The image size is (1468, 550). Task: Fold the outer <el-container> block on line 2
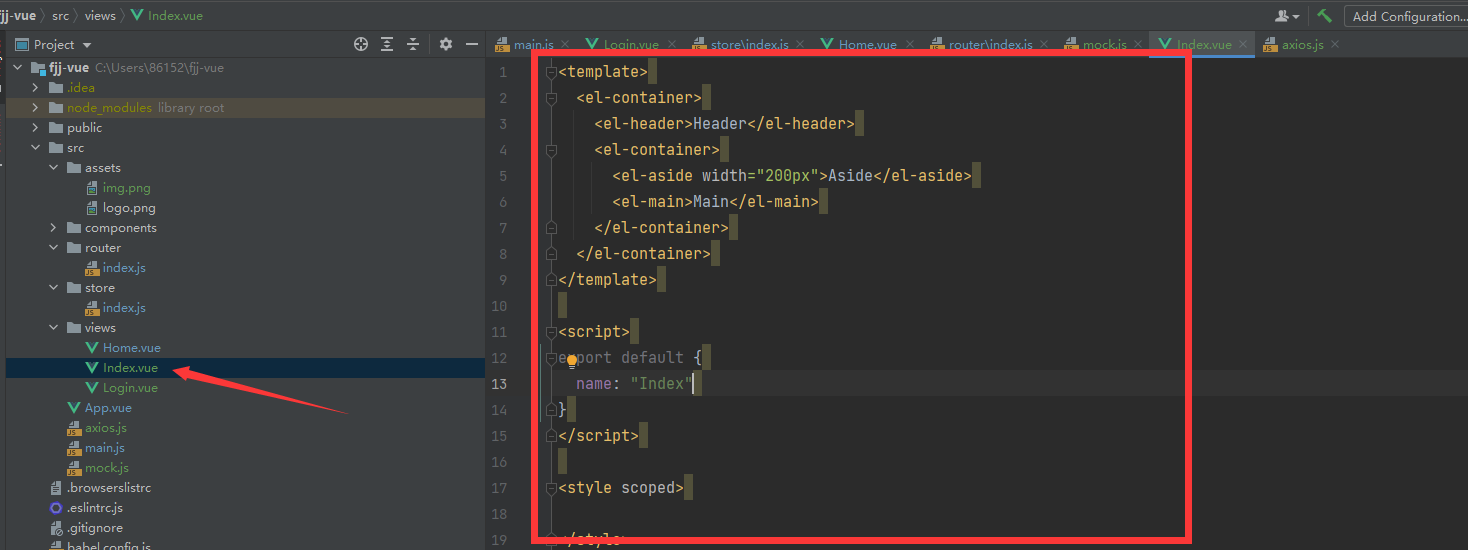tap(550, 98)
